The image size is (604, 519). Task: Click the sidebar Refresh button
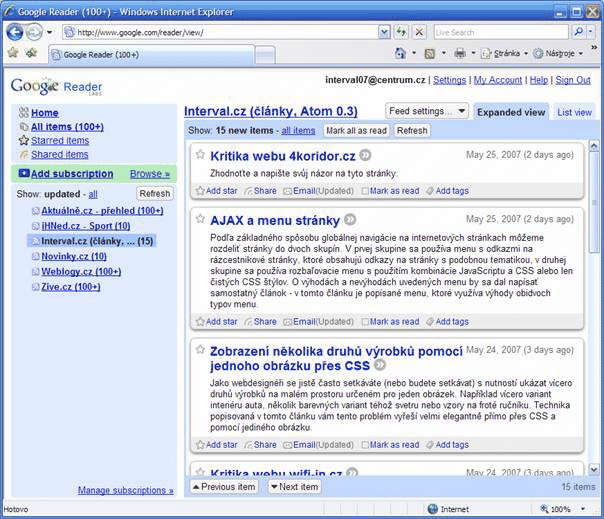[x=154, y=193]
